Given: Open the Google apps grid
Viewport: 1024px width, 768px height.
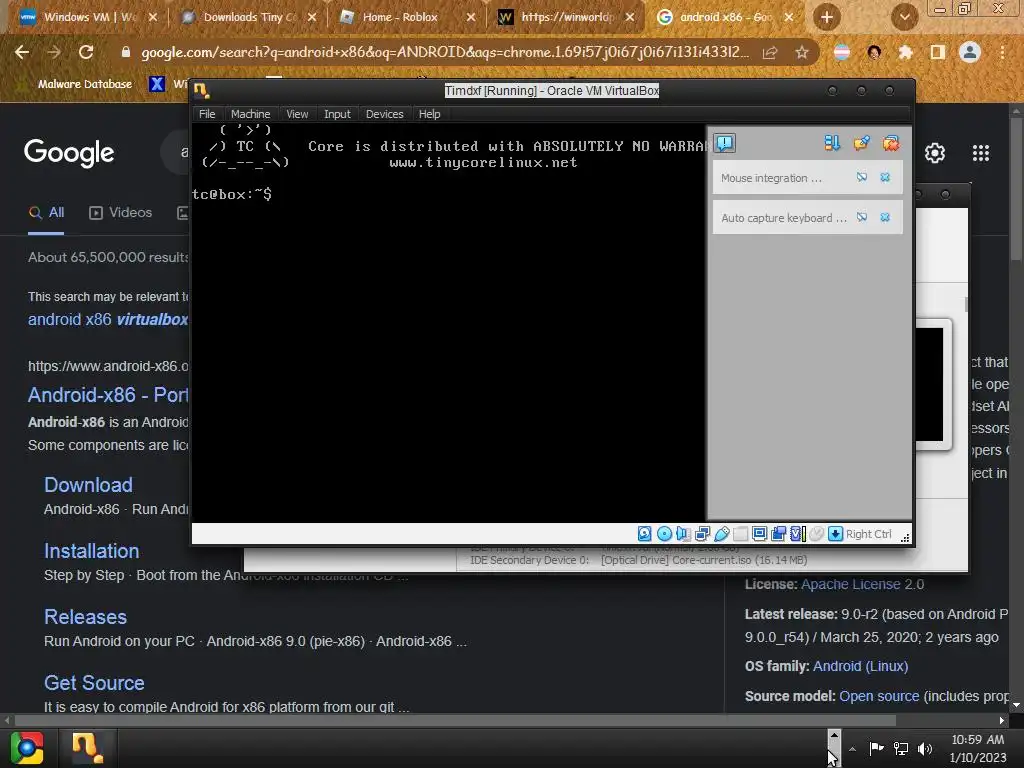Looking at the screenshot, I should pos(981,153).
